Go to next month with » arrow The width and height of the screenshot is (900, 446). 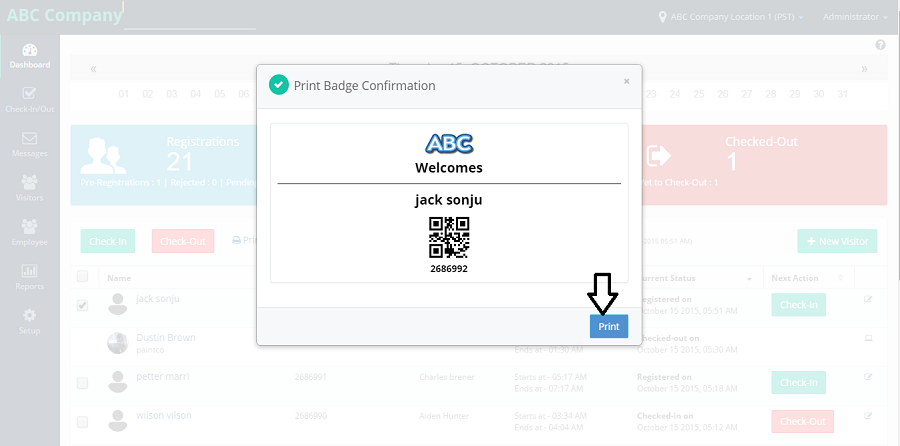tap(864, 69)
